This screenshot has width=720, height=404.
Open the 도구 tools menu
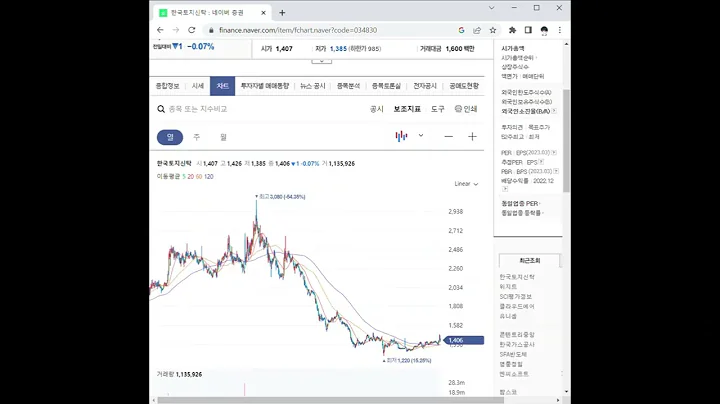click(x=438, y=109)
